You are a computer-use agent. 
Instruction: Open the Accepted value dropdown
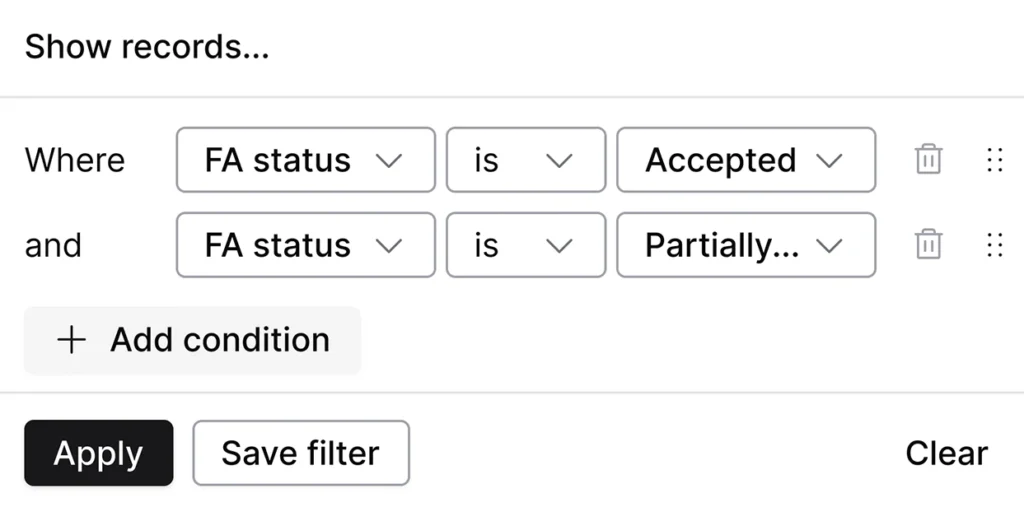pyautogui.click(x=745, y=160)
